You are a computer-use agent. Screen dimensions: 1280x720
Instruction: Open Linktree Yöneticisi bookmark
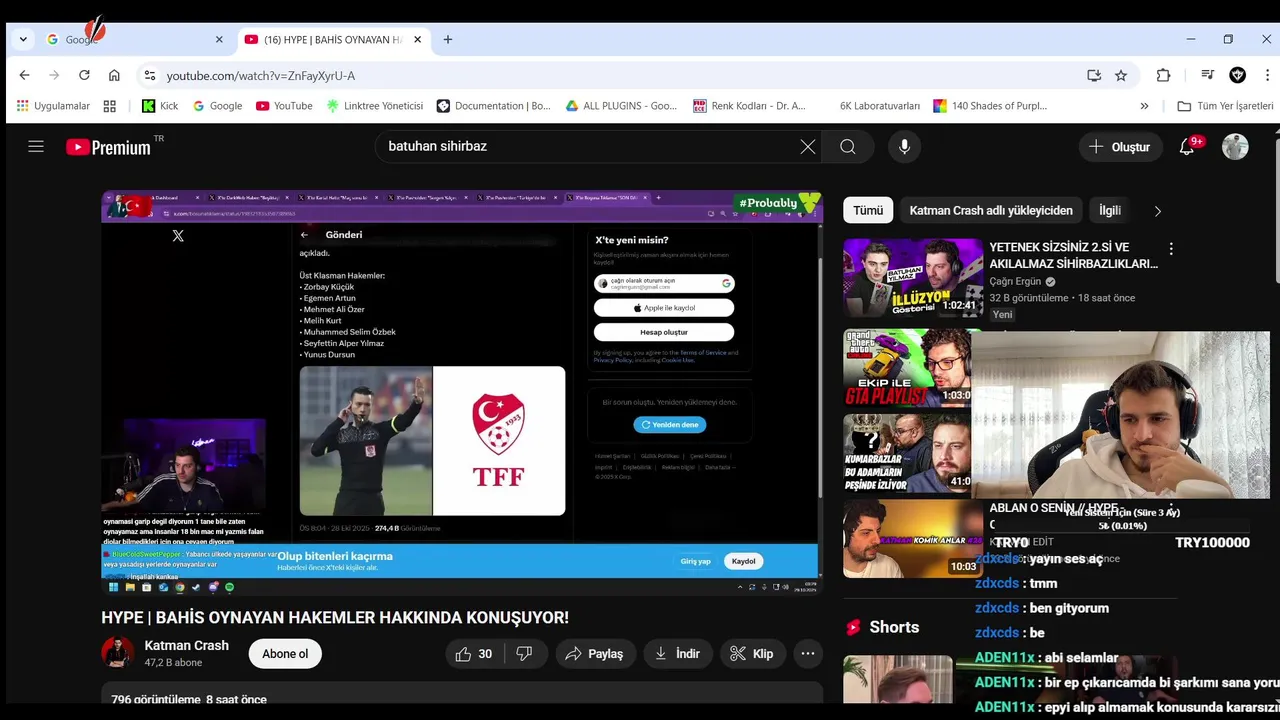375,106
